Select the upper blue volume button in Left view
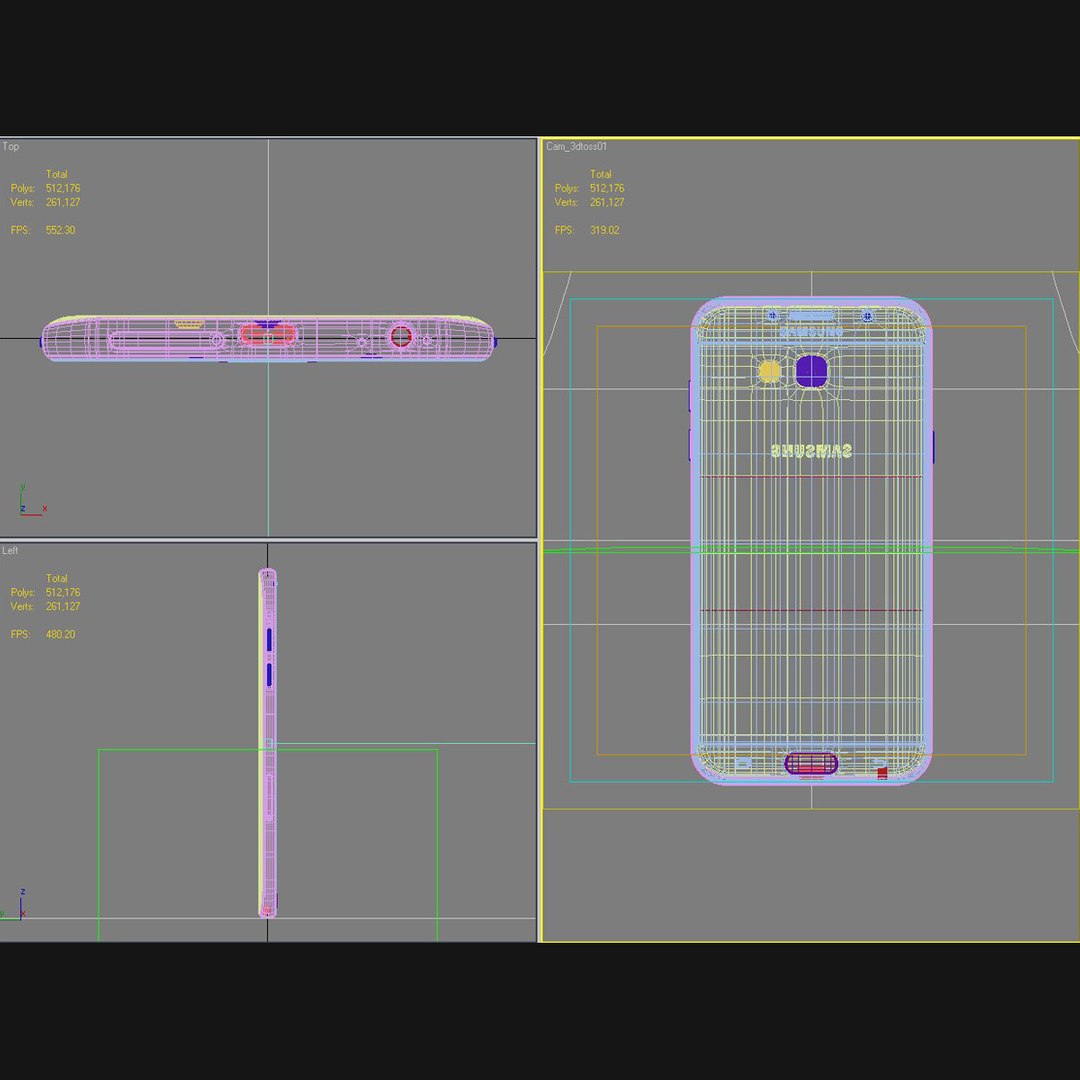Image resolution: width=1080 pixels, height=1080 pixels. (269, 639)
